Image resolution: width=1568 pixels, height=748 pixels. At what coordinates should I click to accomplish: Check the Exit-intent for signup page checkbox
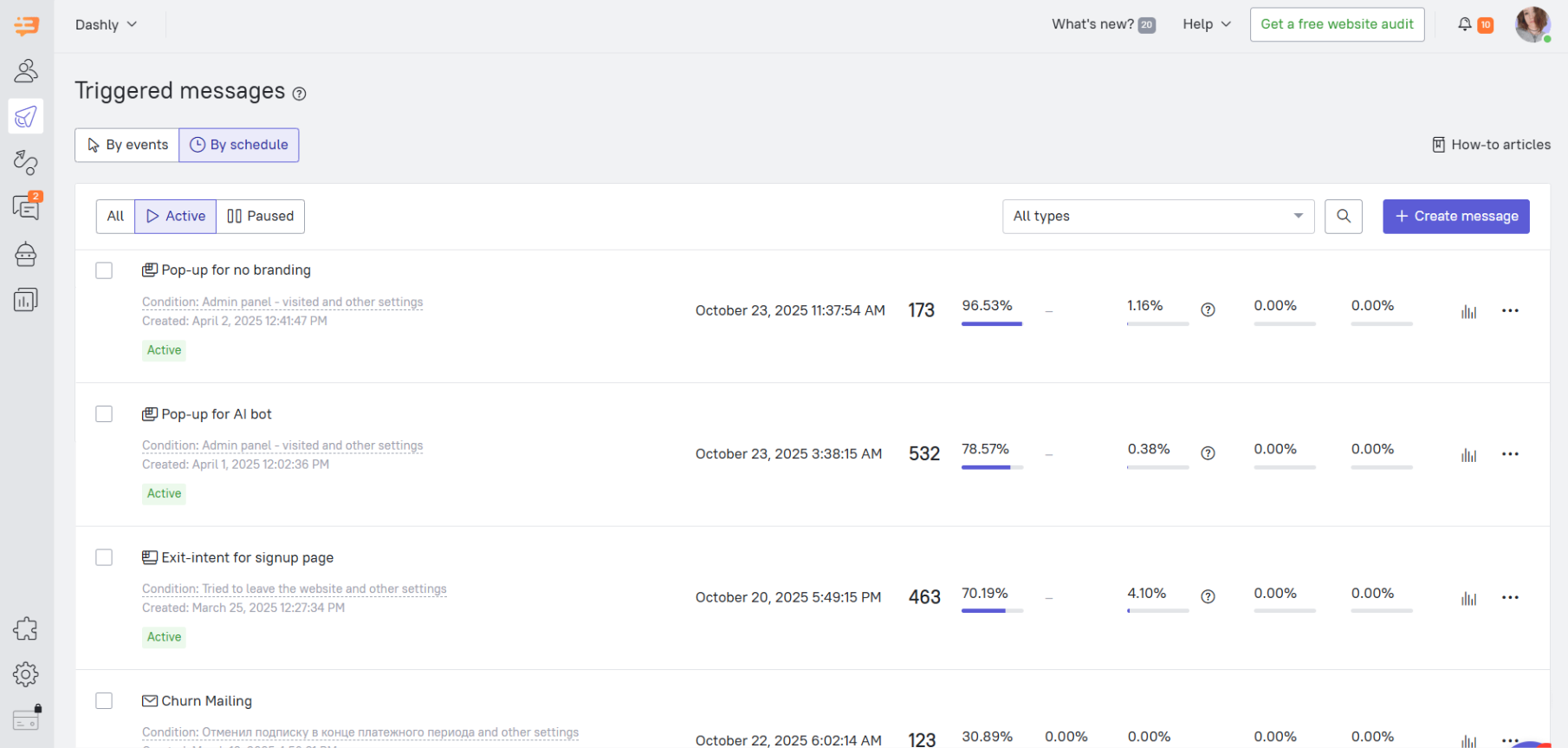[104, 557]
